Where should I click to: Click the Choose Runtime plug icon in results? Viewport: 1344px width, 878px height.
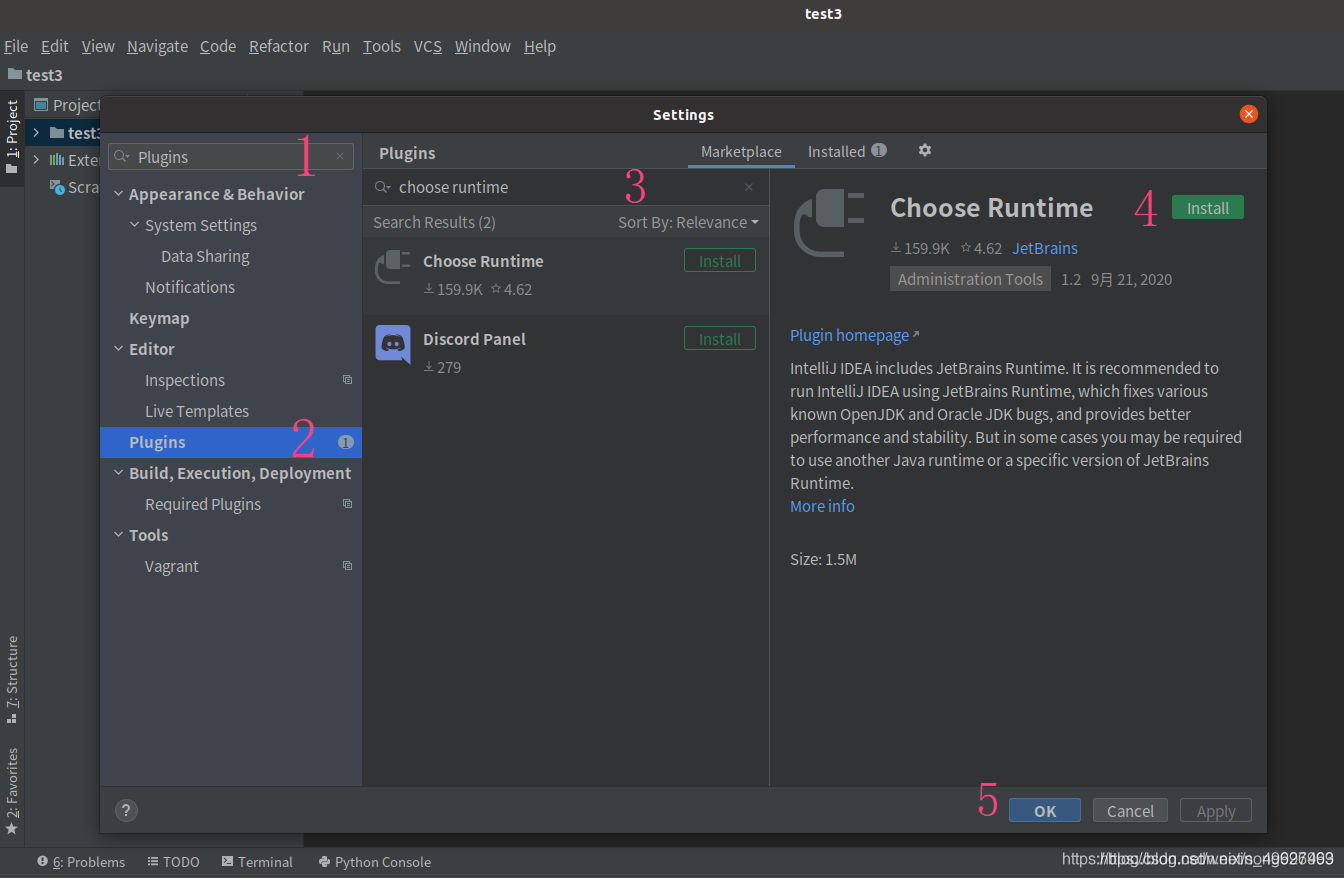[x=392, y=268]
